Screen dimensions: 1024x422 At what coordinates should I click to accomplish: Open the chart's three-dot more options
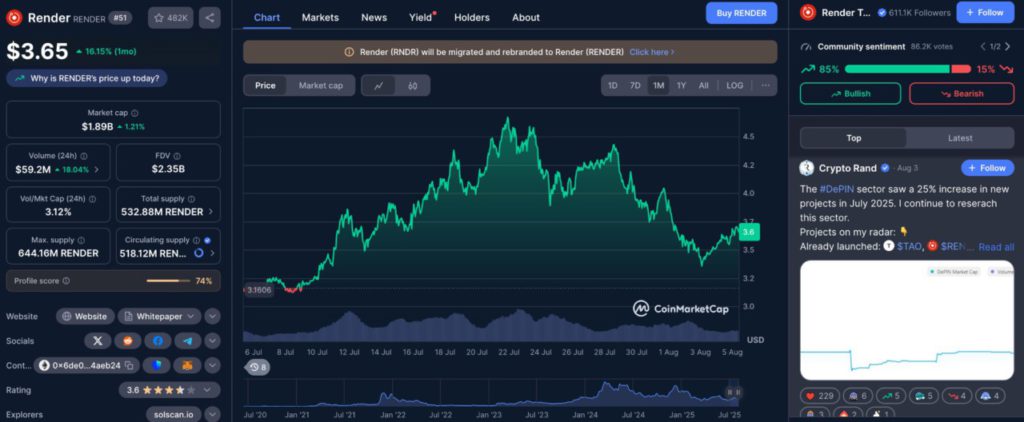point(766,85)
